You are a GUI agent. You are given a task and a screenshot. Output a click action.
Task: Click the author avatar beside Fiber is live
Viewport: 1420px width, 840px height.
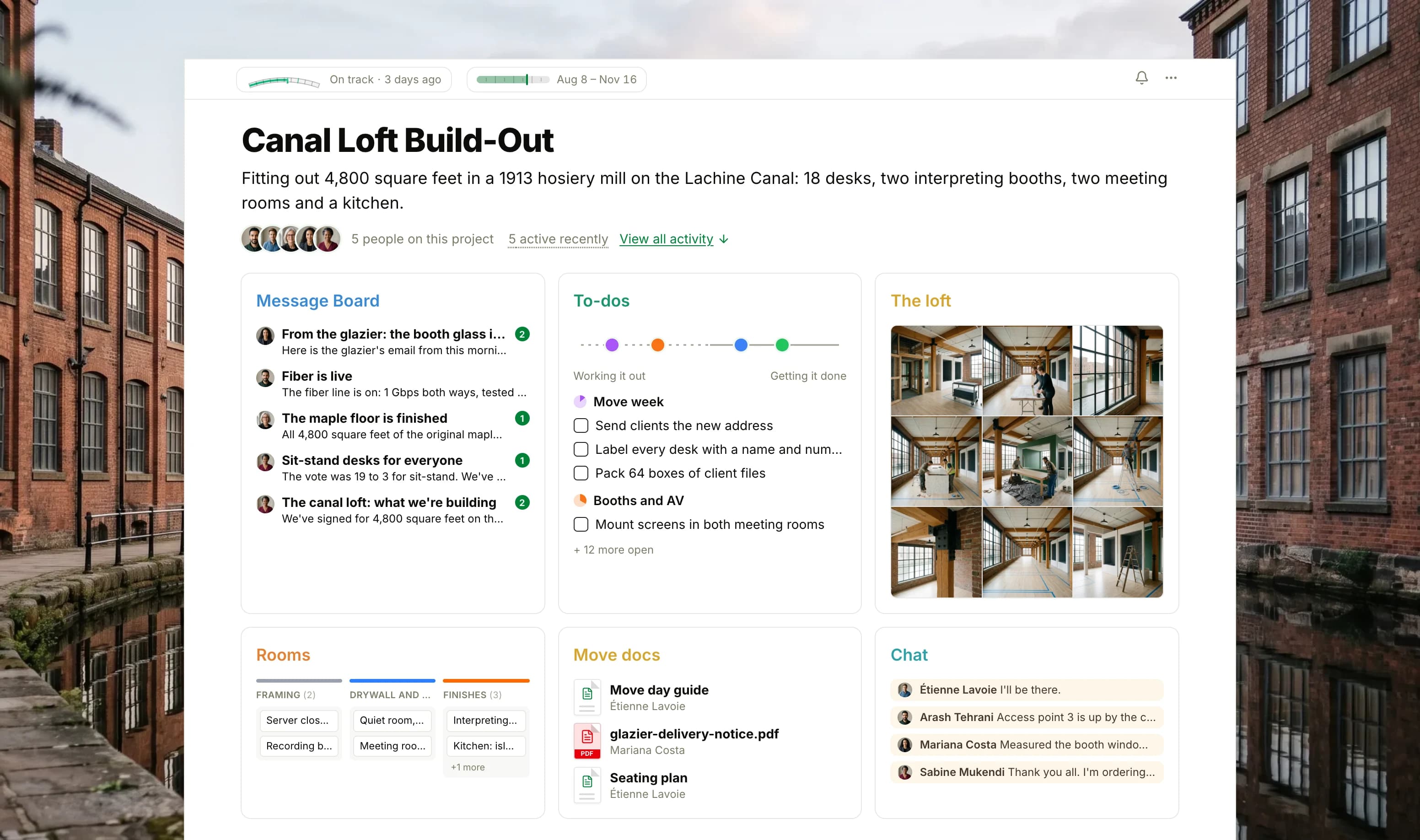pyautogui.click(x=265, y=377)
